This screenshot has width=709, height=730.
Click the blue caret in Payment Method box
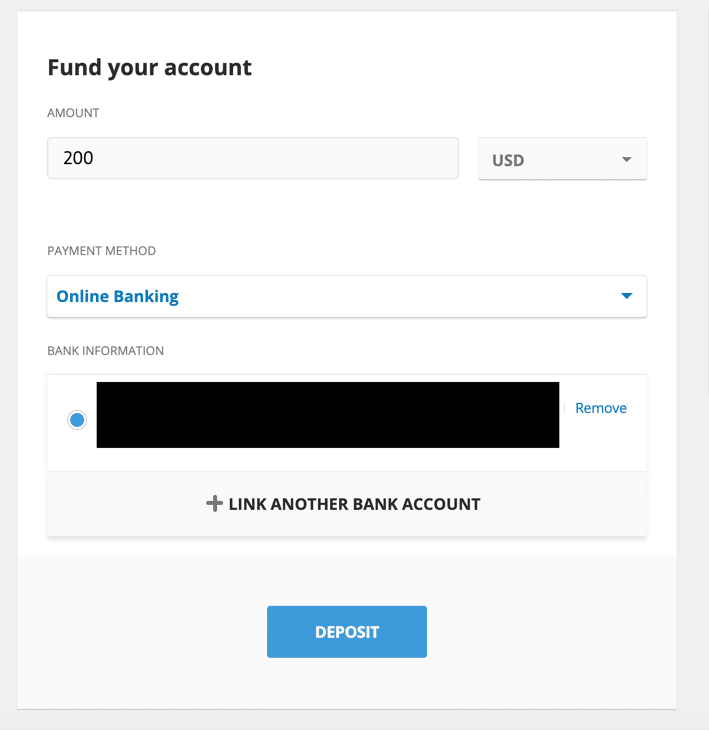pyautogui.click(x=627, y=296)
